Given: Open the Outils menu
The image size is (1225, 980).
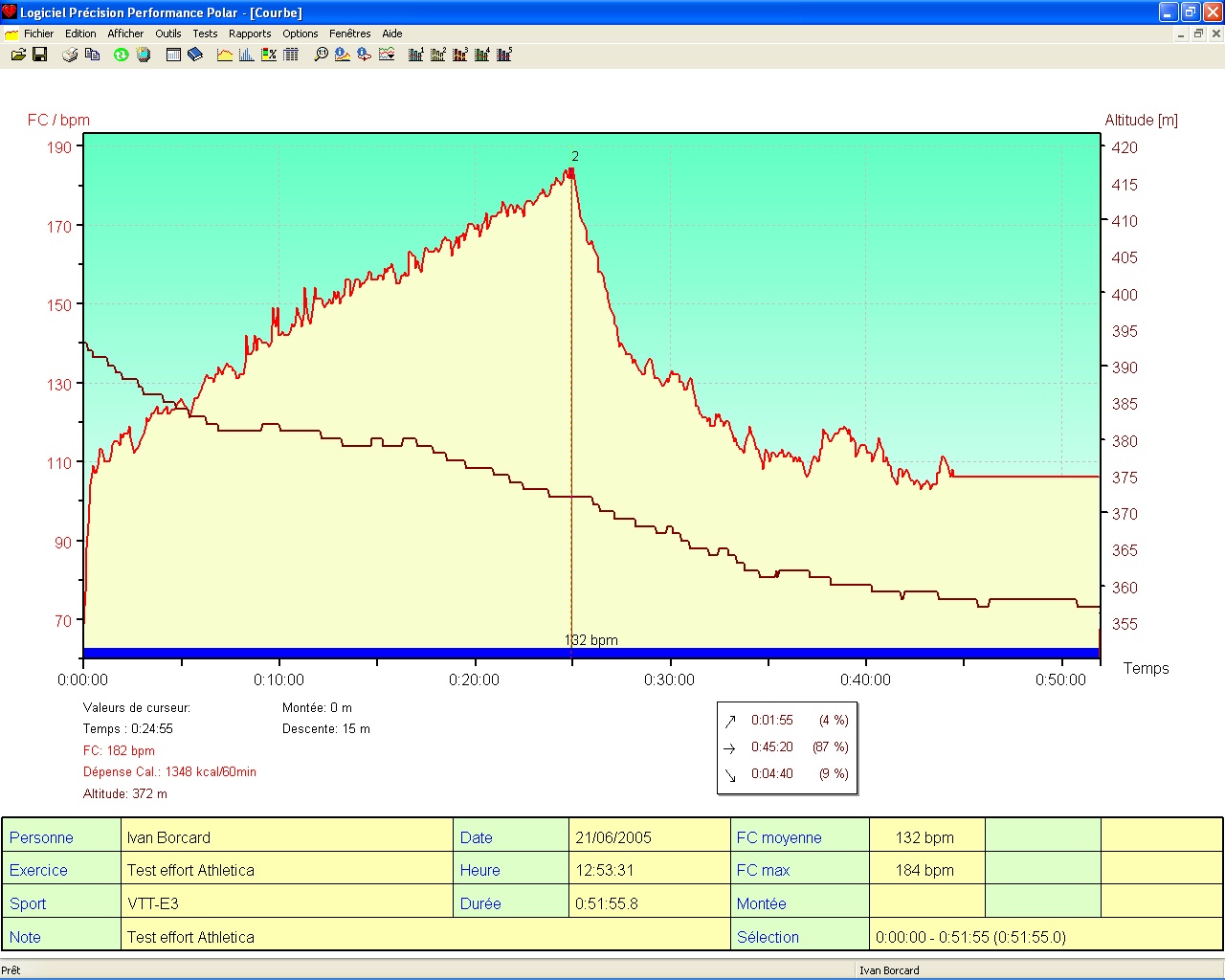Looking at the screenshot, I should [168, 33].
